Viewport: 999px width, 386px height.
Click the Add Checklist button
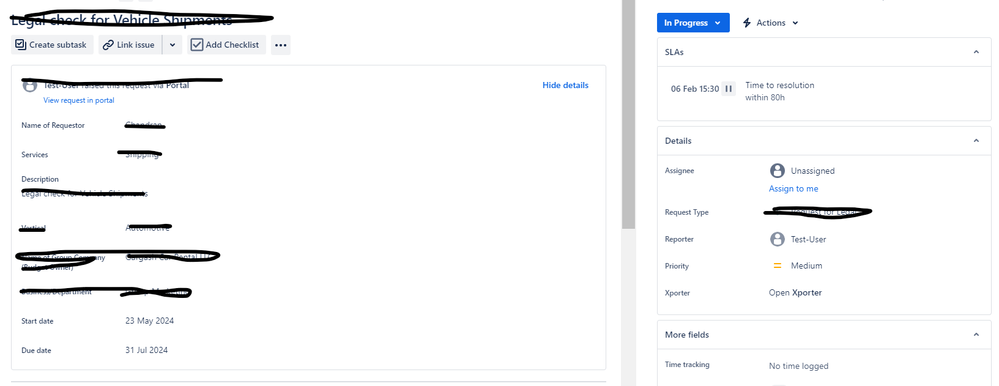[x=227, y=45]
